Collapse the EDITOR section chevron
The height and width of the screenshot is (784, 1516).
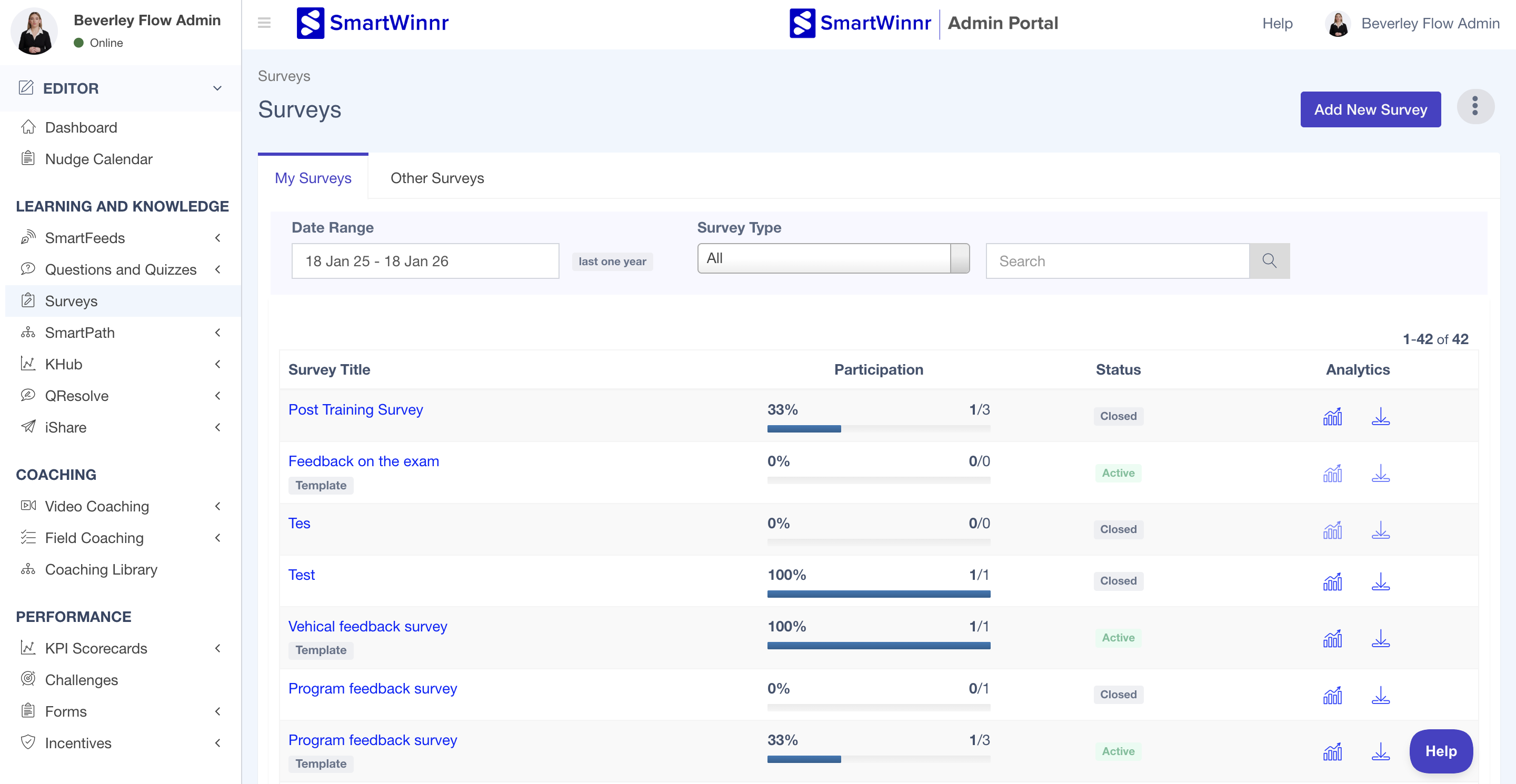click(x=217, y=88)
